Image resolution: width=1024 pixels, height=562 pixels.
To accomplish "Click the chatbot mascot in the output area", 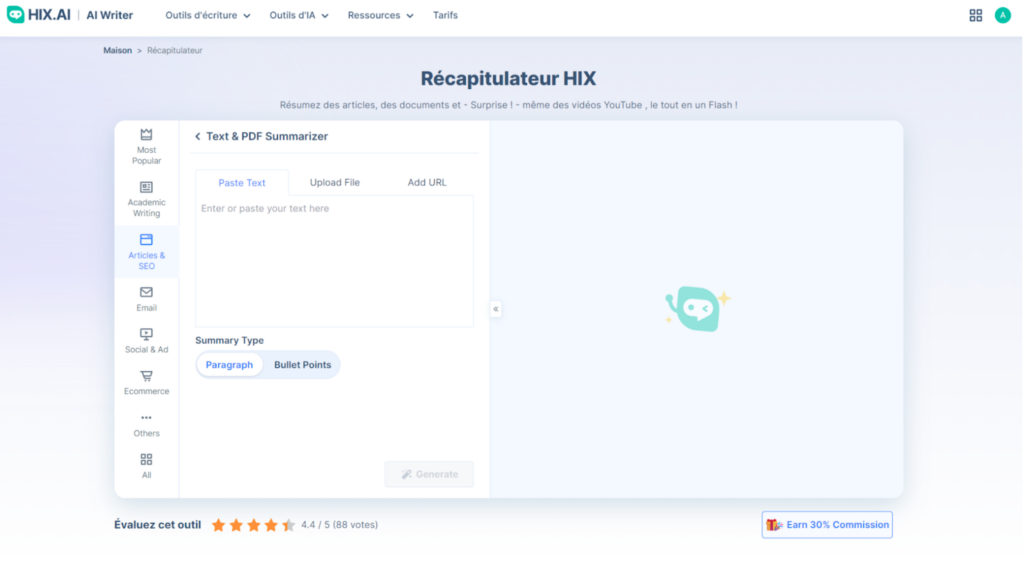I will point(697,308).
